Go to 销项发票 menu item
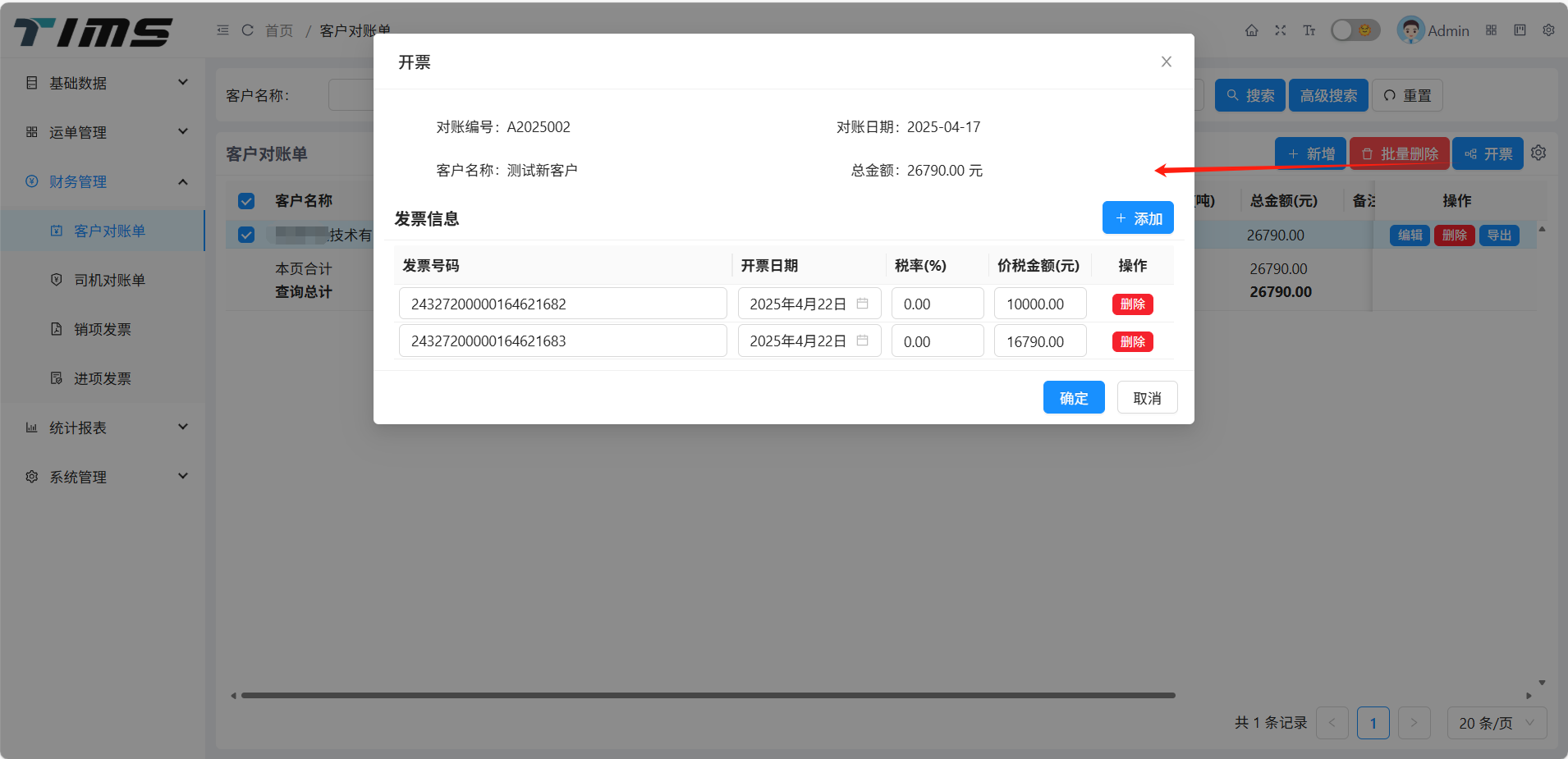The height and width of the screenshot is (759, 1568). click(103, 329)
